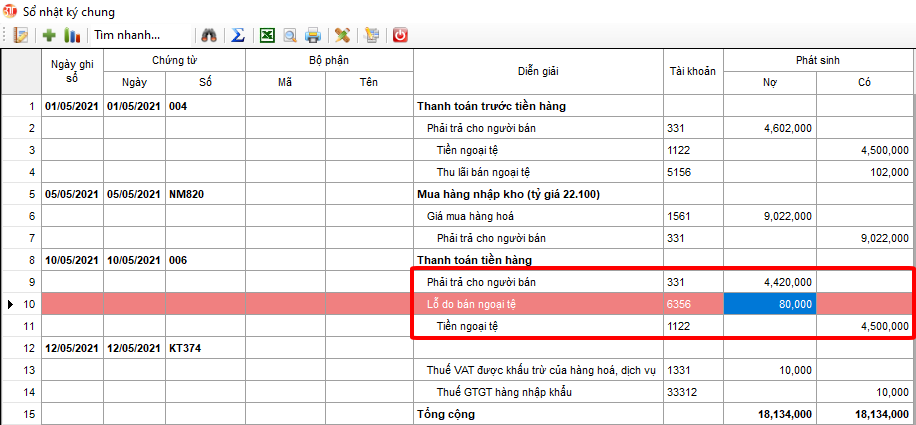916x425 pixels.
Task: Open print preview magnifier icon
Action: click(x=290, y=36)
